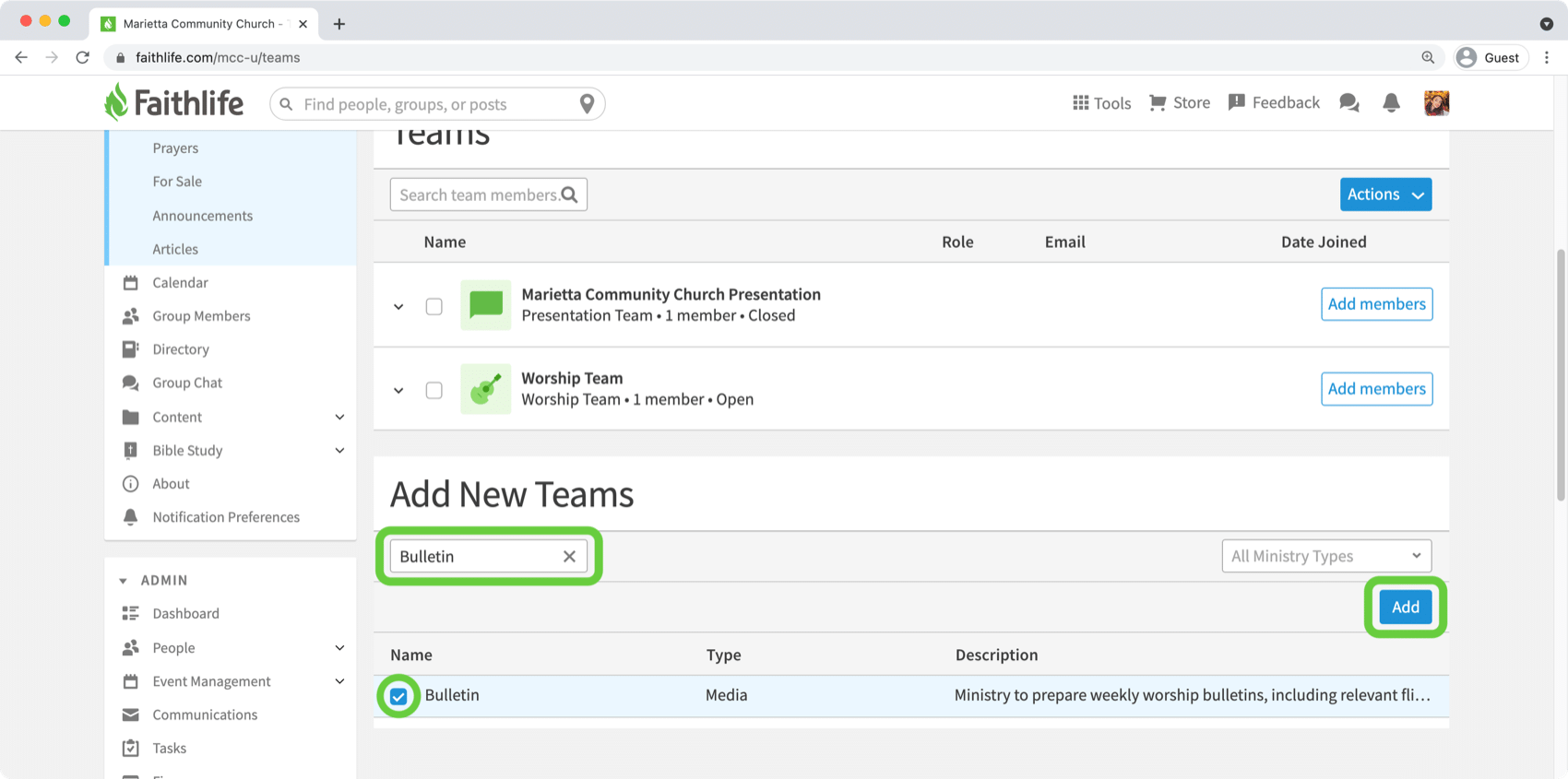Viewport: 1568px width, 779px height.
Task: Open the messages chat bubble icon
Action: coord(1349,103)
